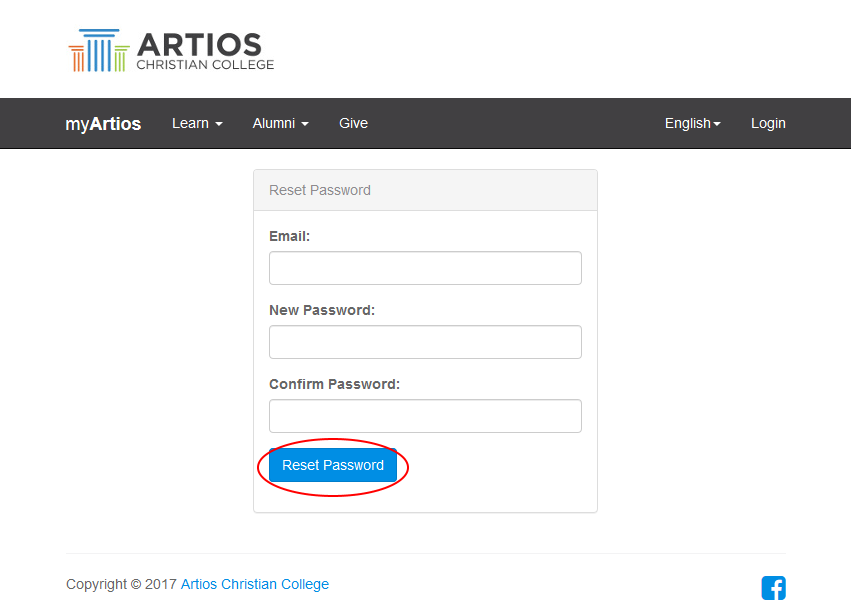Click the Alumni menu caret arrow
This screenshot has height=603, width=851.
pos(305,125)
